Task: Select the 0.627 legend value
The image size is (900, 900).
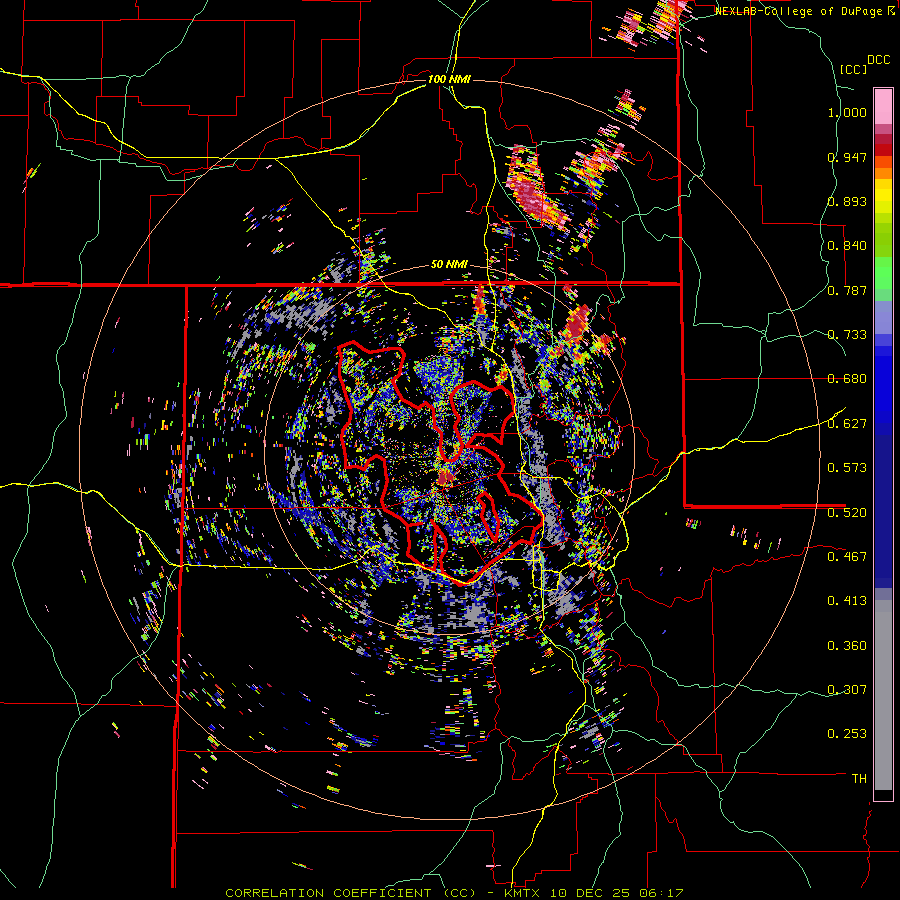Action: (x=847, y=424)
